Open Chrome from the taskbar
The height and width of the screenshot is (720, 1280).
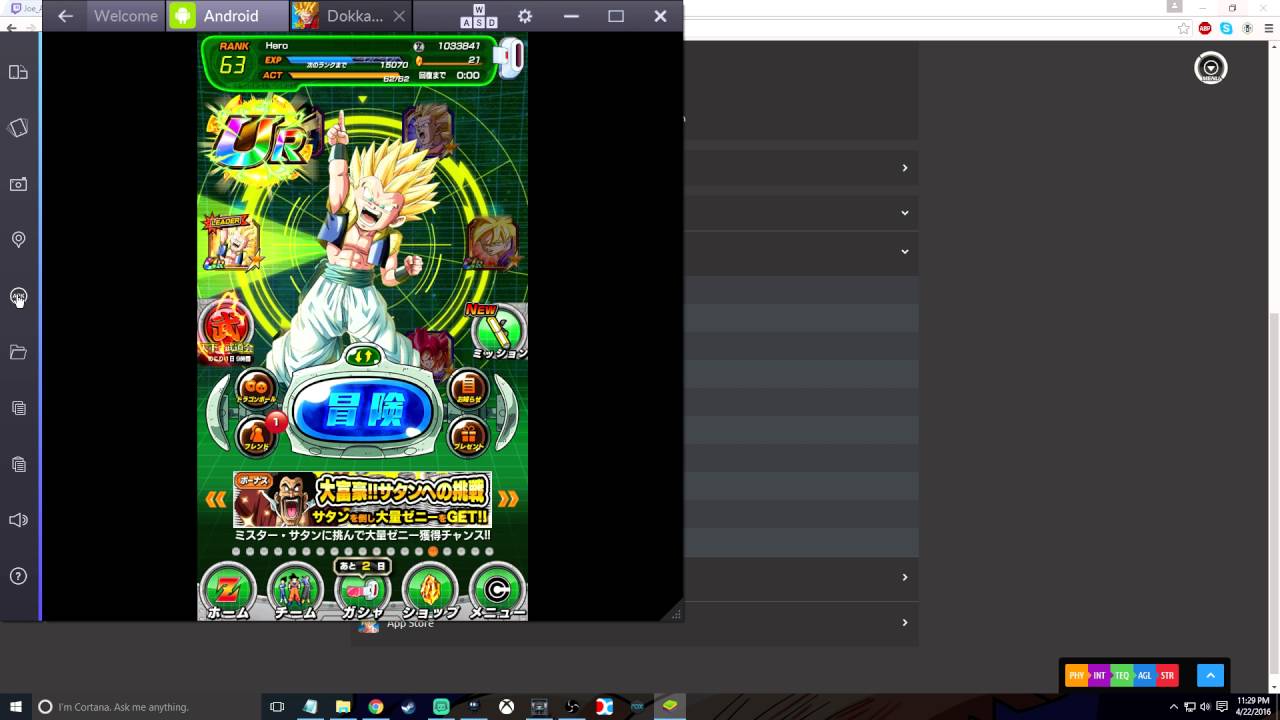click(x=375, y=707)
